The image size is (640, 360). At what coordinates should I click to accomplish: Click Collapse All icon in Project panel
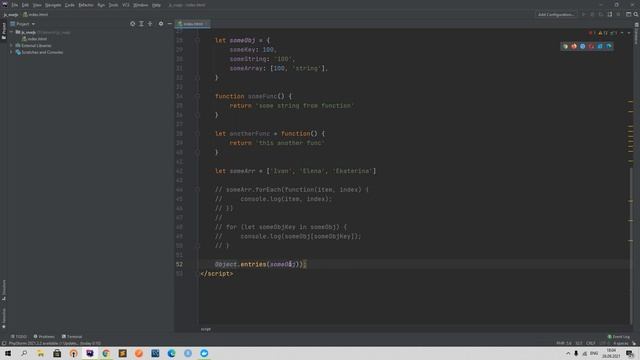[150, 24]
